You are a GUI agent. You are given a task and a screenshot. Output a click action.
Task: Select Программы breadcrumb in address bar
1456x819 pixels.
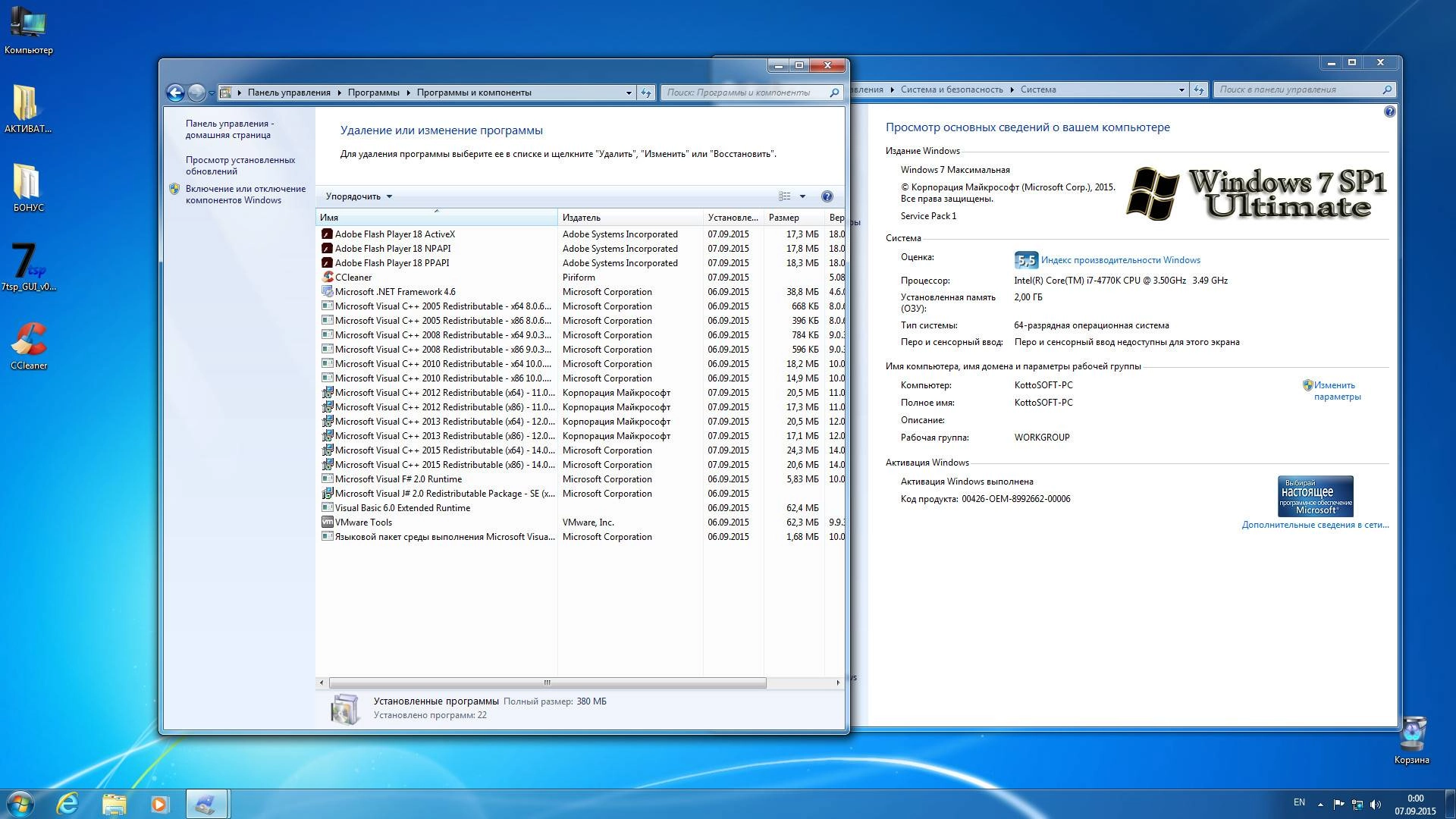pos(373,93)
